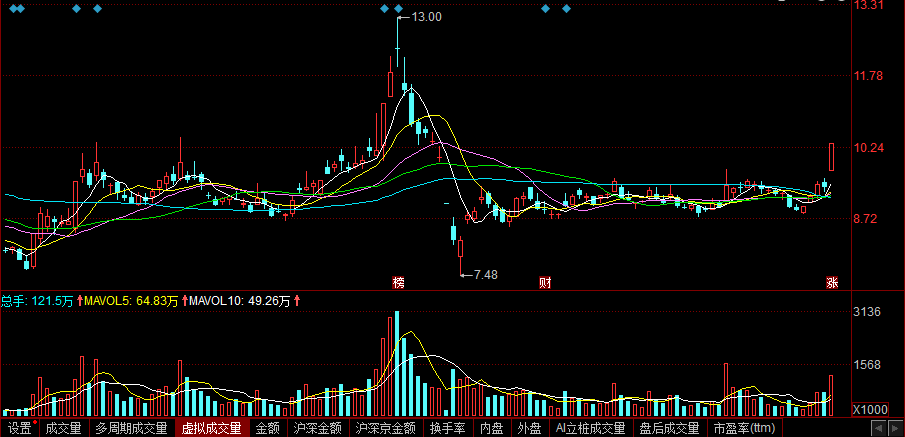The image size is (905, 437).
Task: Click the 总手: 121.5万 readout
Action: tap(37, 301)
